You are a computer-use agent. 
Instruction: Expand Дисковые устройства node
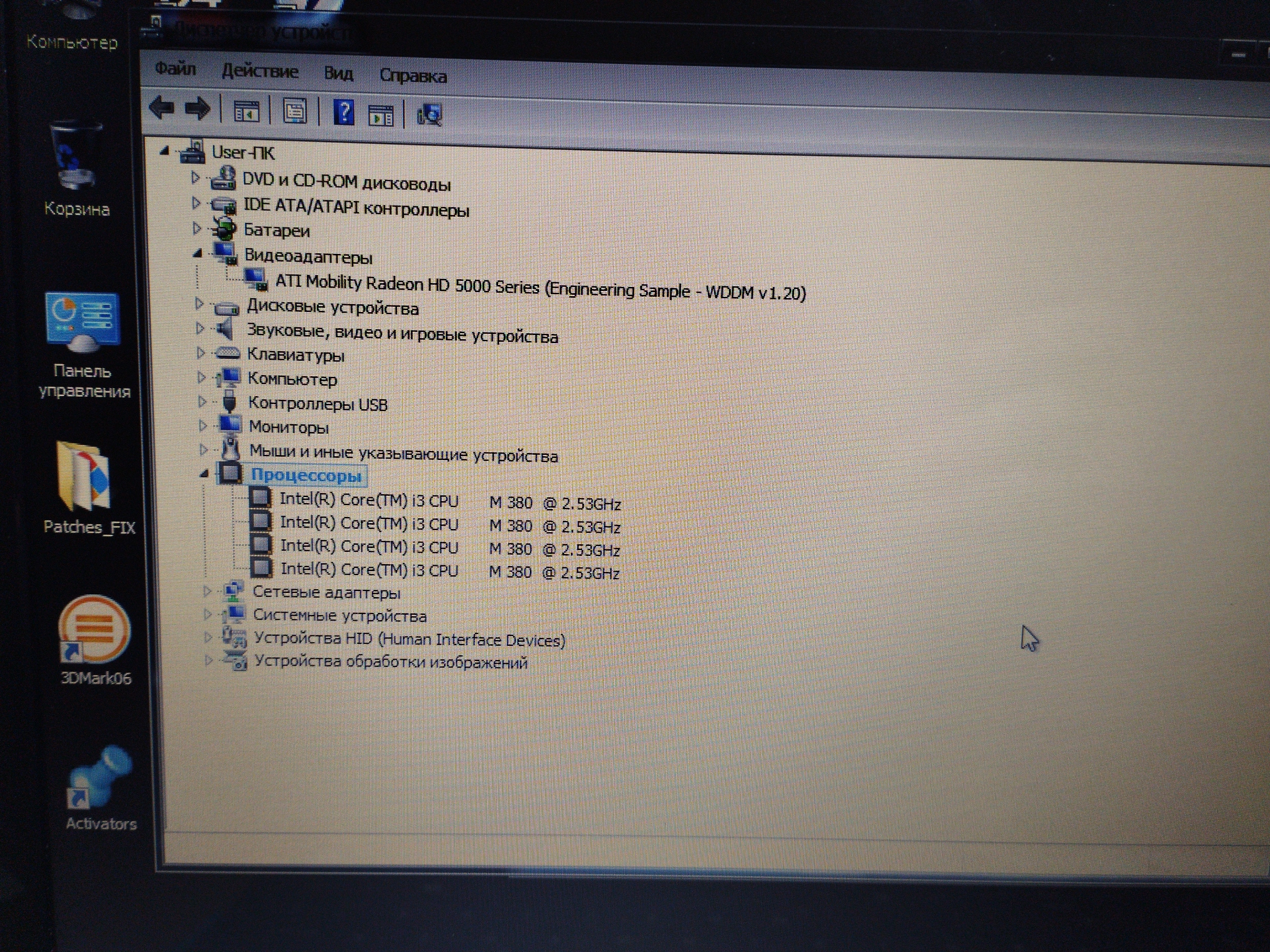click(x=199, y=304)
